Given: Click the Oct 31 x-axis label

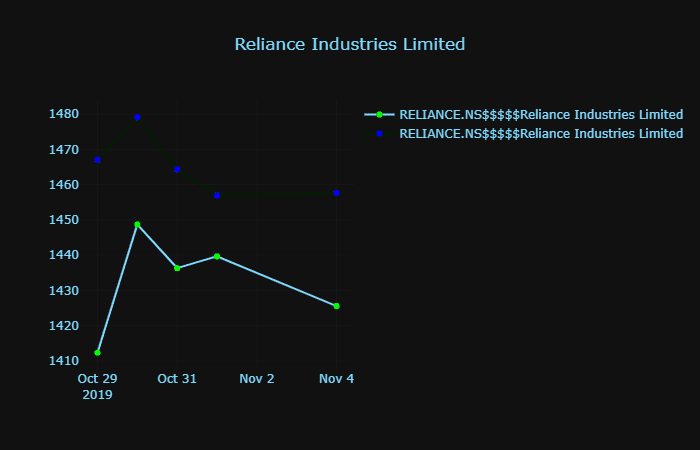Looking at the screenshot, I should [x=177, y=379].
